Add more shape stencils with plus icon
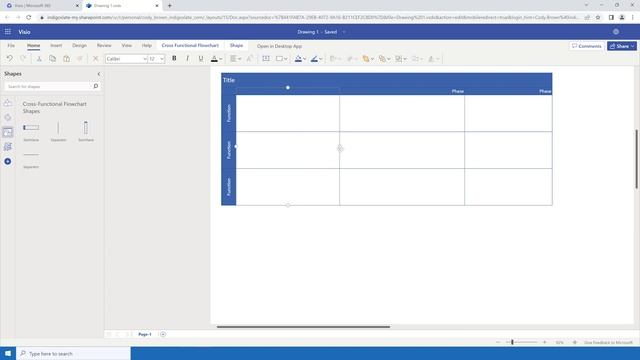 click(8, 162)
